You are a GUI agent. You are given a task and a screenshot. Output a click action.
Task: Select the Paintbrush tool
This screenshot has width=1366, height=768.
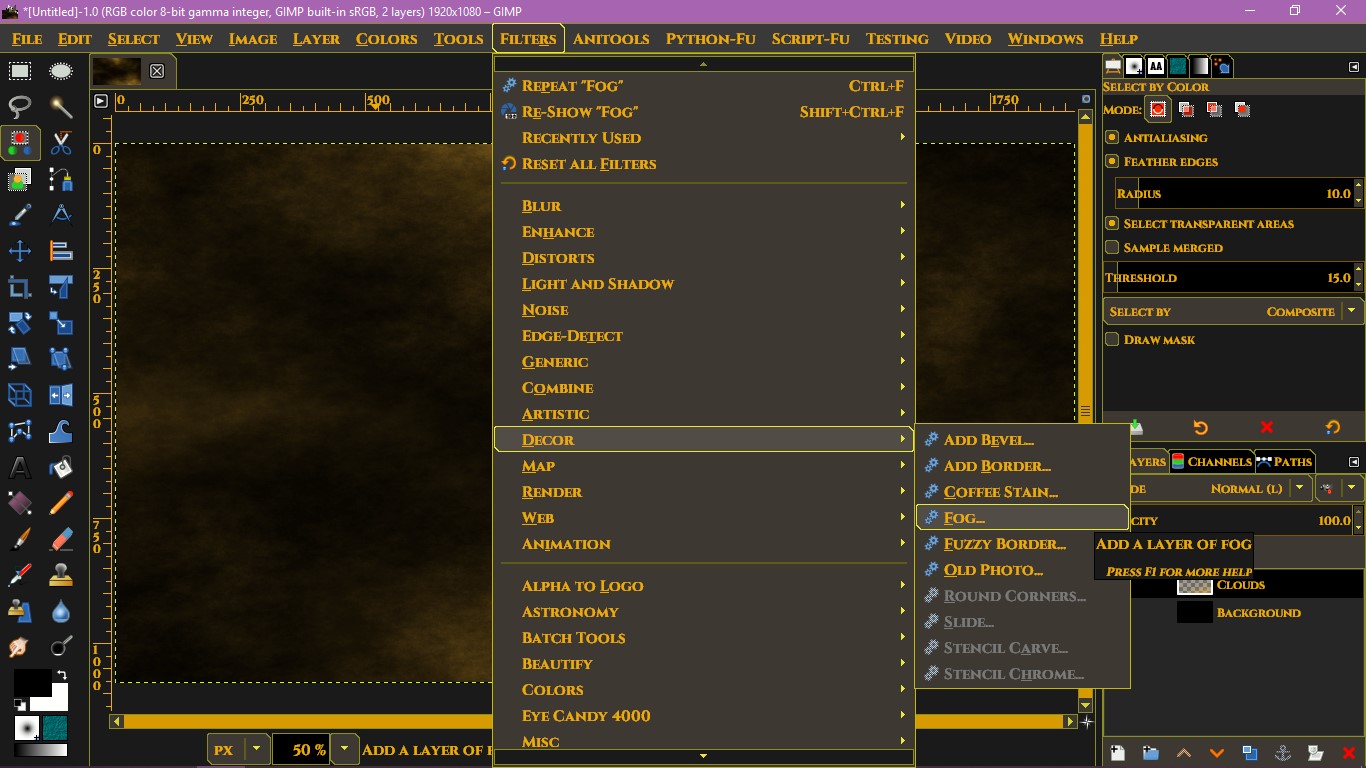point(20,539)
